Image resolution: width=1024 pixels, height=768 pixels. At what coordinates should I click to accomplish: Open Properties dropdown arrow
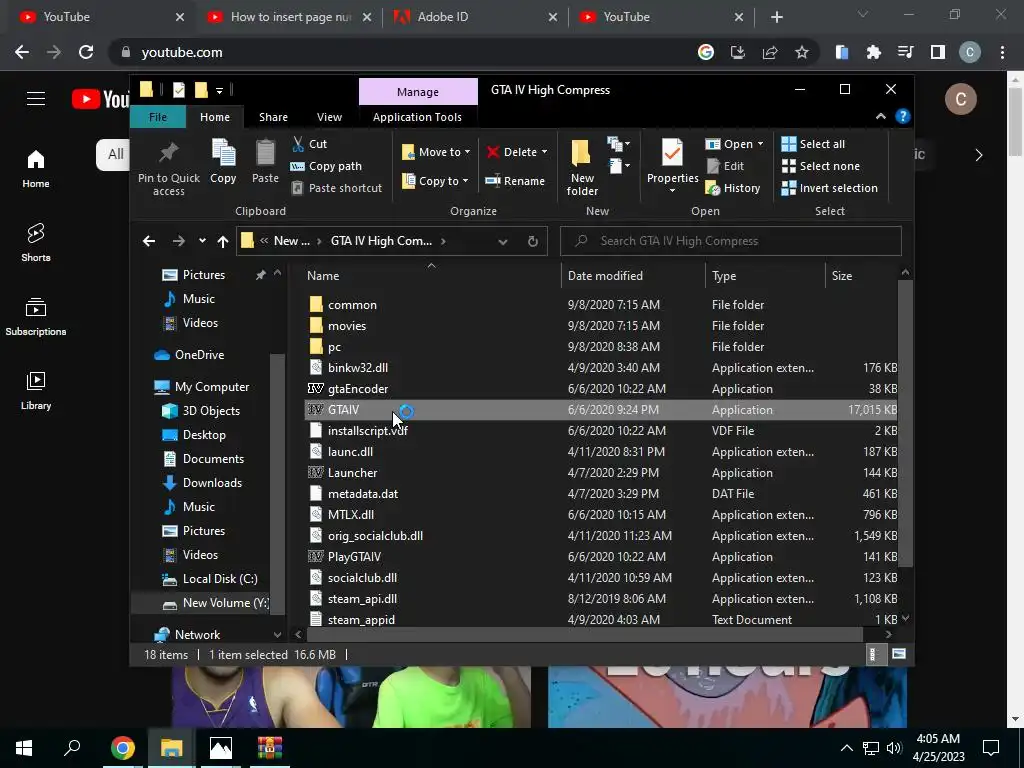(672, 191)
